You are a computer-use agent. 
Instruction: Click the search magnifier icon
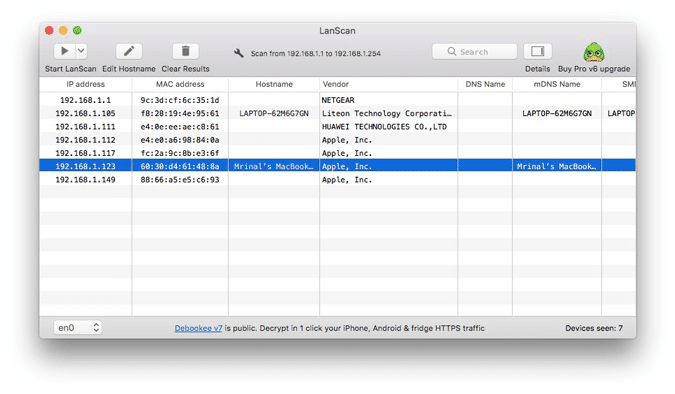pos(452,52)
